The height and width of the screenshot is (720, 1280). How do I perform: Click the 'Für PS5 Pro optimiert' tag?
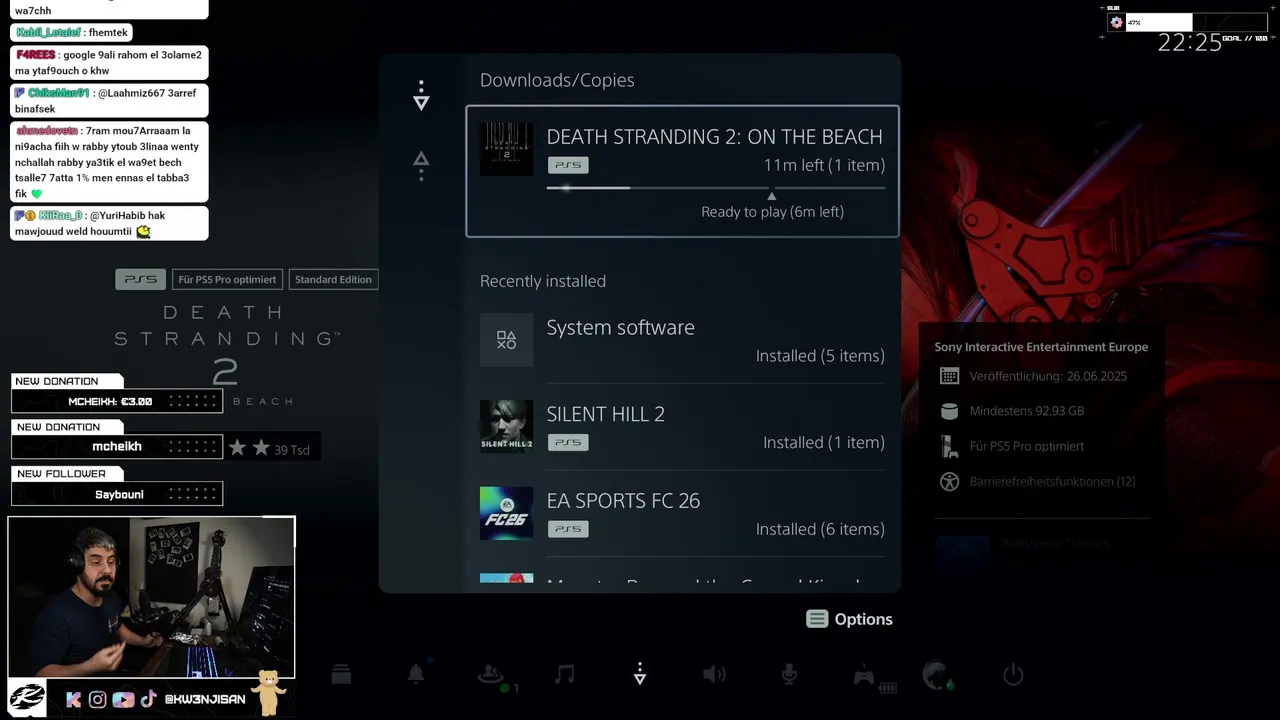point(227,280)
